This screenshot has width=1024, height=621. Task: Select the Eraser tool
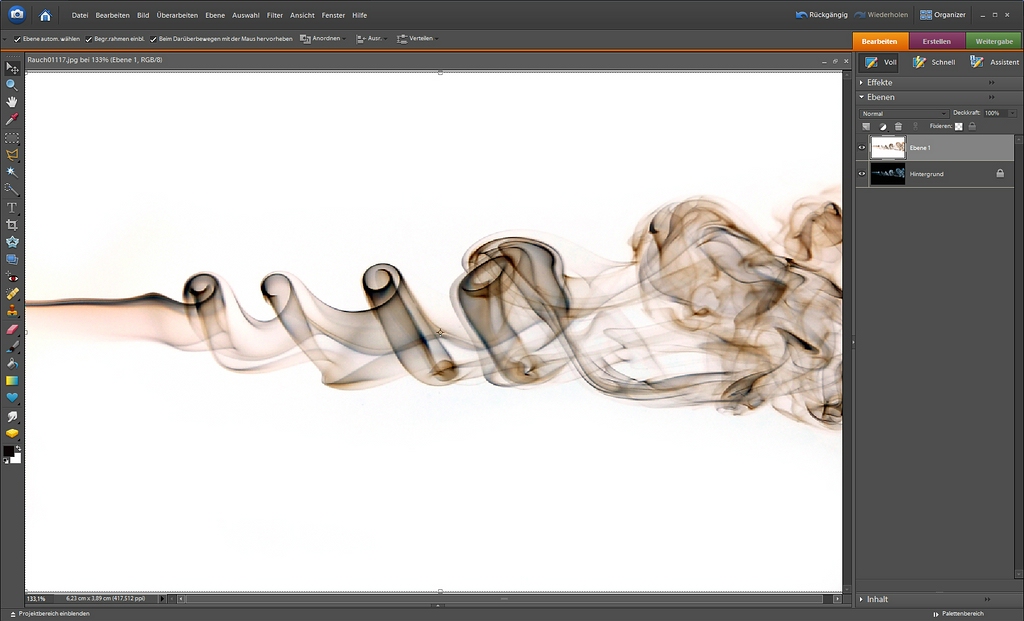coord(12,330)
